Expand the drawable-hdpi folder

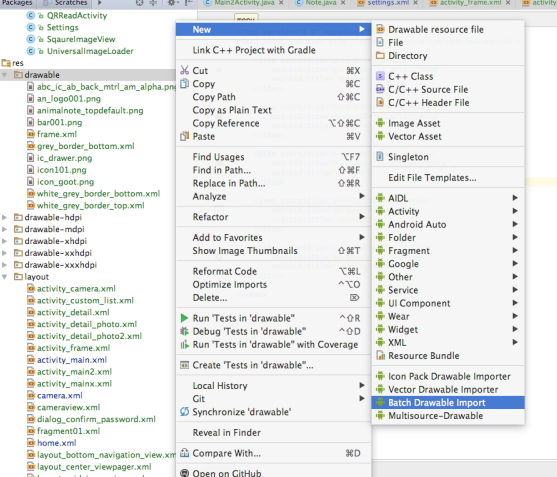tap(5, 217)
